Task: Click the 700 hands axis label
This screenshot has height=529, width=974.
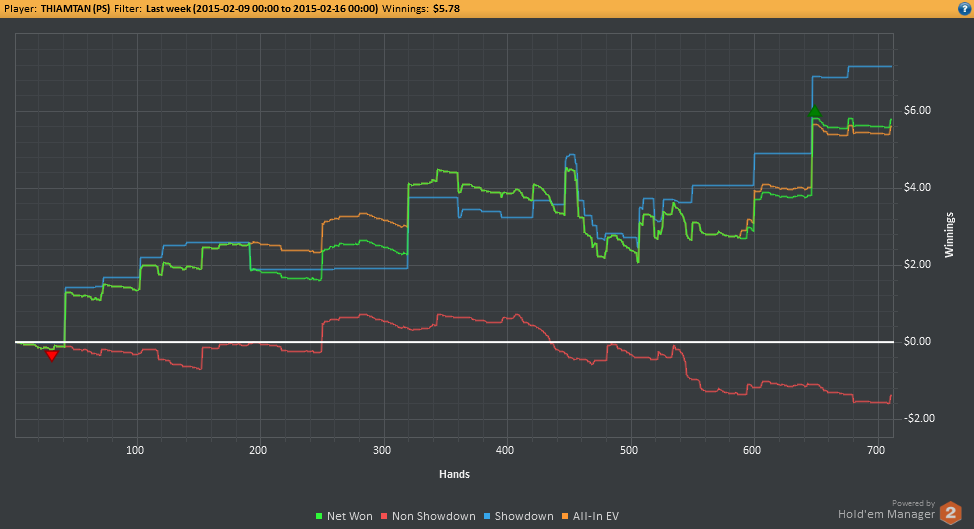Action: [x=876, y=450]
